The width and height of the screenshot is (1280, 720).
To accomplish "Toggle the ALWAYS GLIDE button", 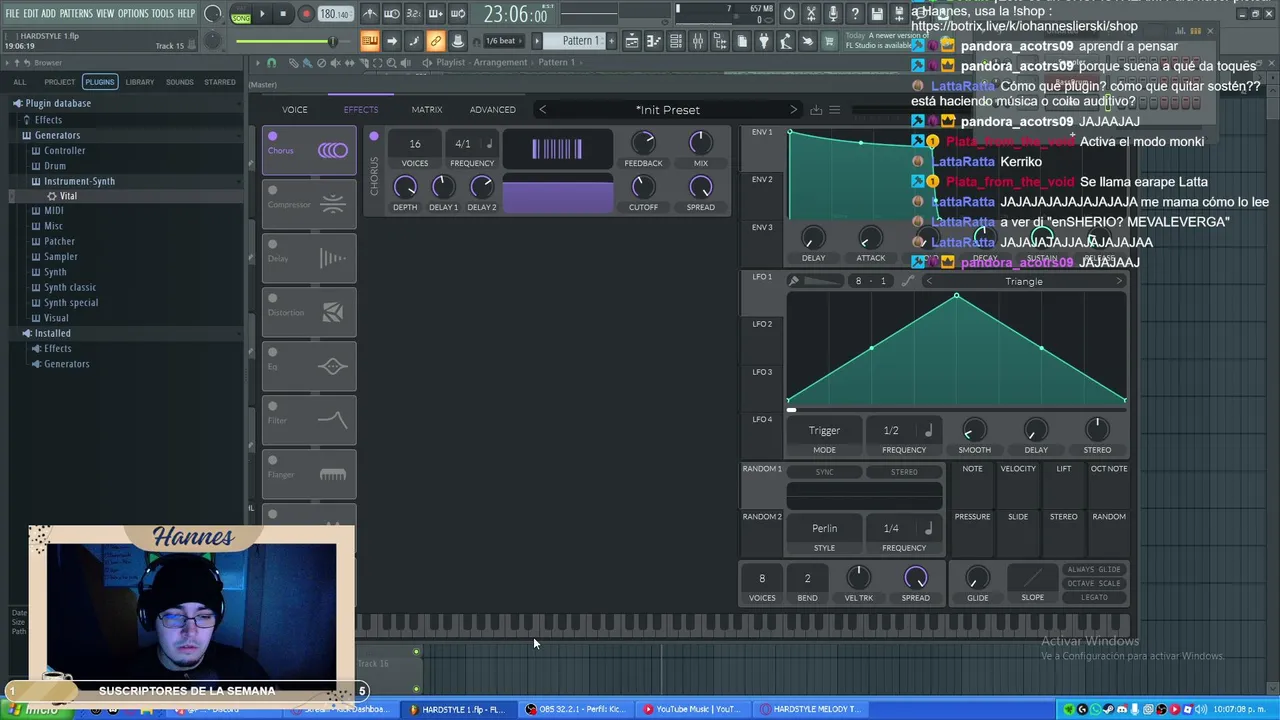I will click(x=1094, y=570).
